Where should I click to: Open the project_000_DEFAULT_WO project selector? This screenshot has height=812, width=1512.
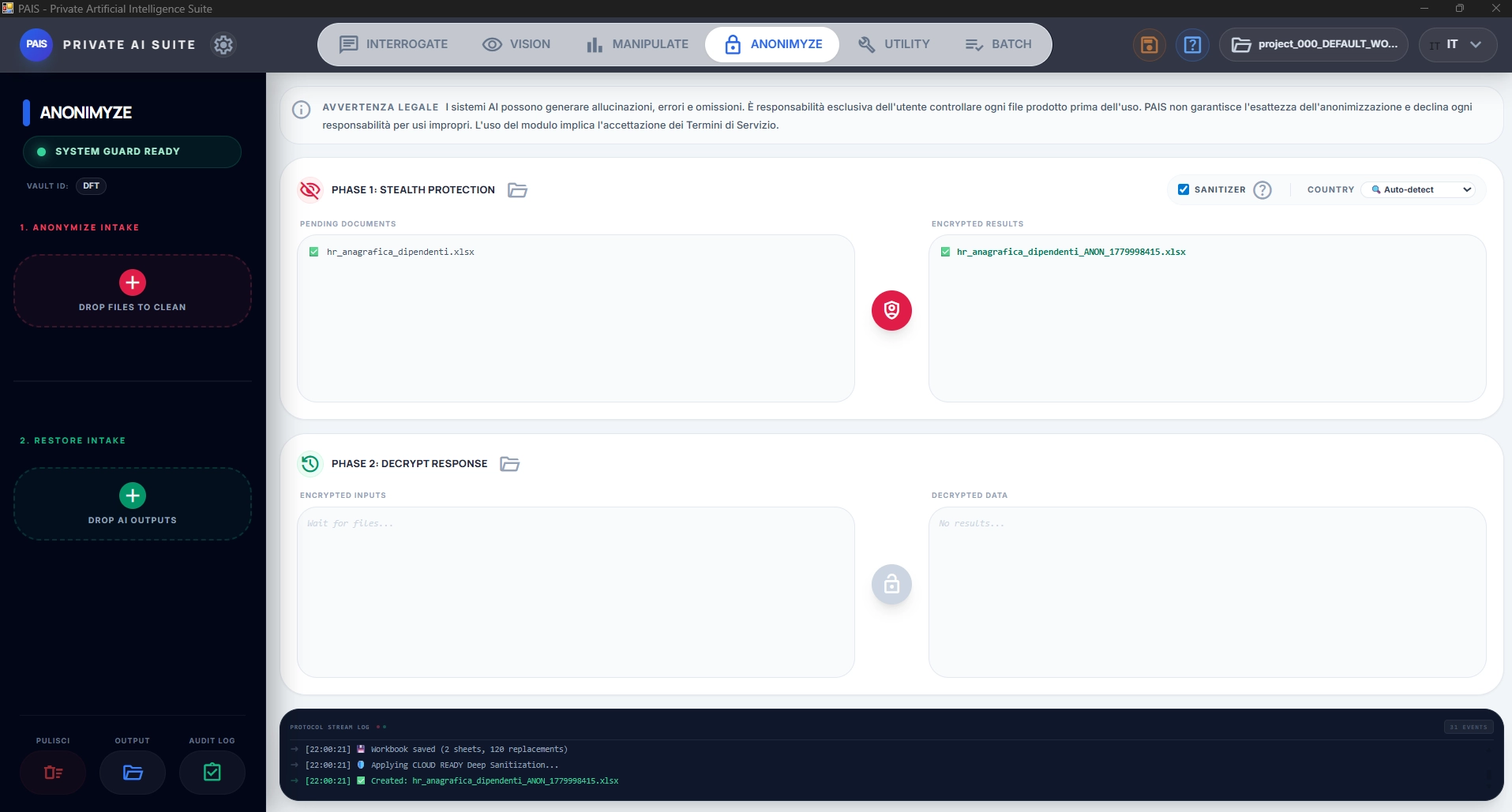click(x=1314, y=45)
